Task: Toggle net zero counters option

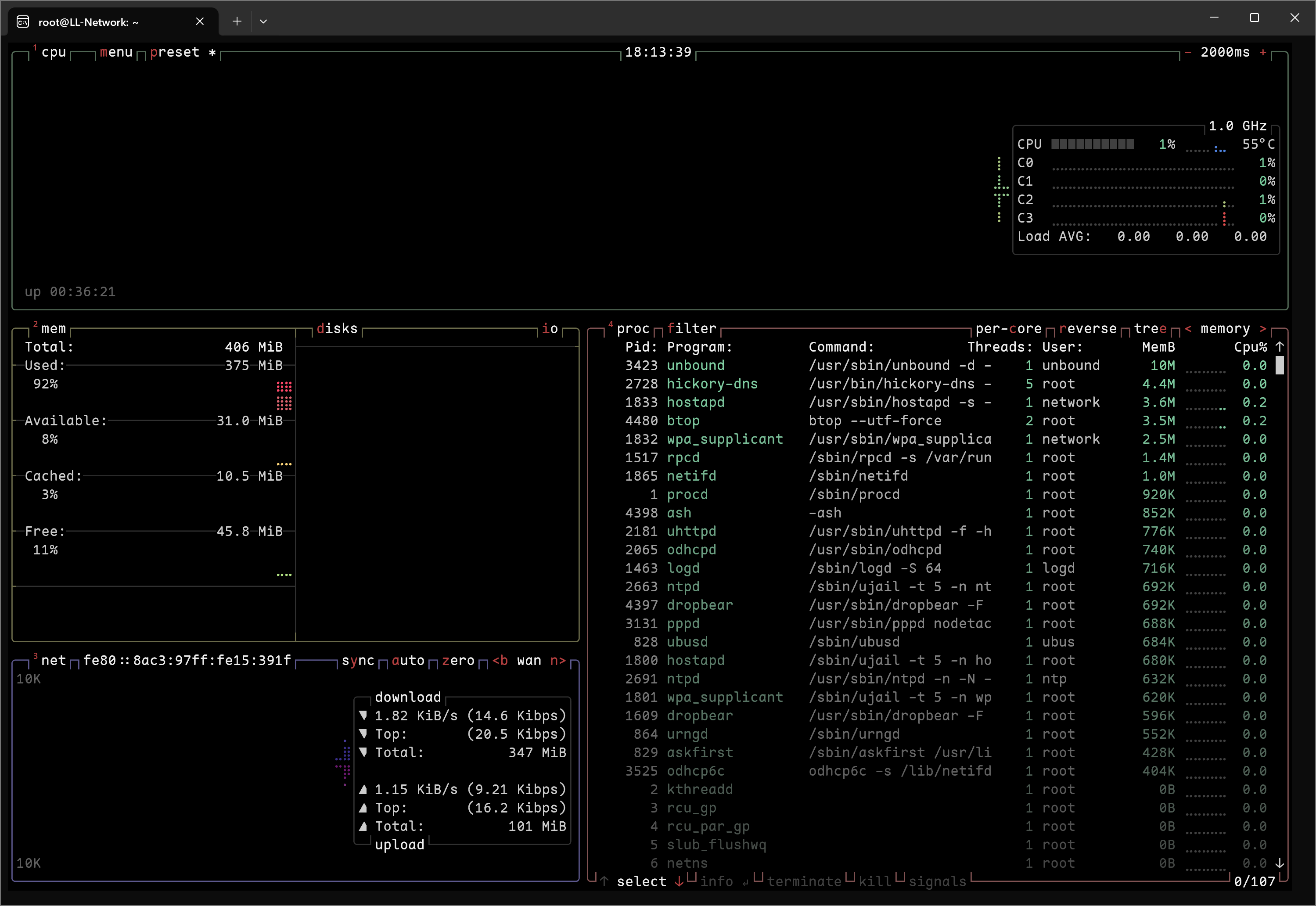Action: [x=457, y=661]
